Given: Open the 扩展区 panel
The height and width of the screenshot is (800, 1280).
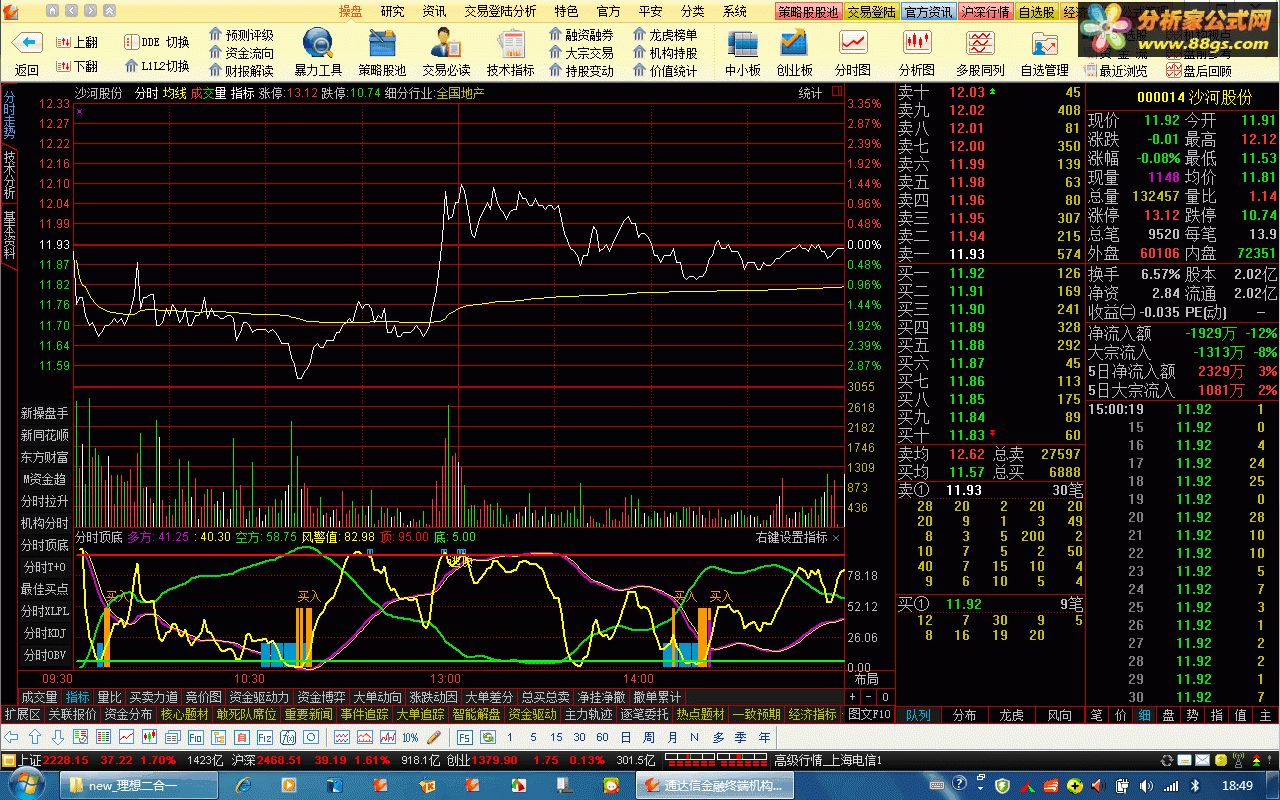Looking at the screenshot, I should [23, 714].
